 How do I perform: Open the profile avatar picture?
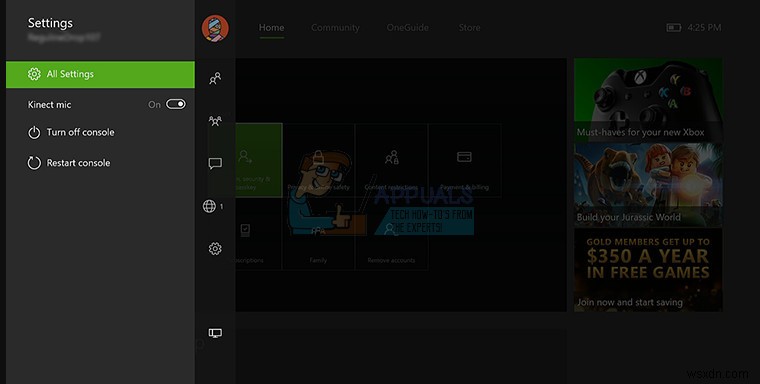pos(215,28)
